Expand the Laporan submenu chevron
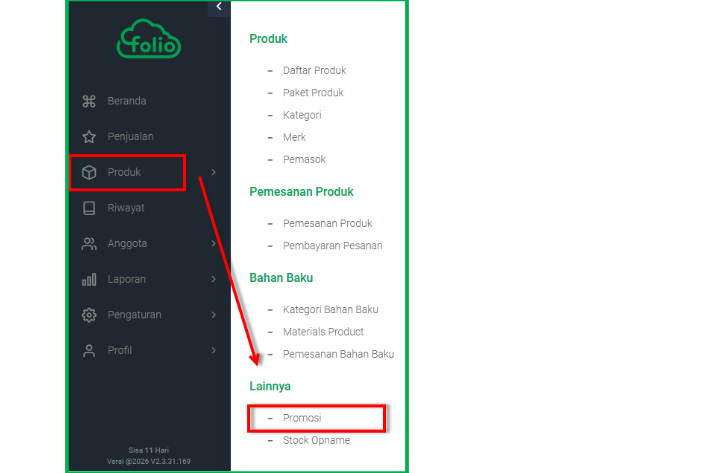Image resolution: width=717 pixels, height=473 pixels. [x=213, y=279]
